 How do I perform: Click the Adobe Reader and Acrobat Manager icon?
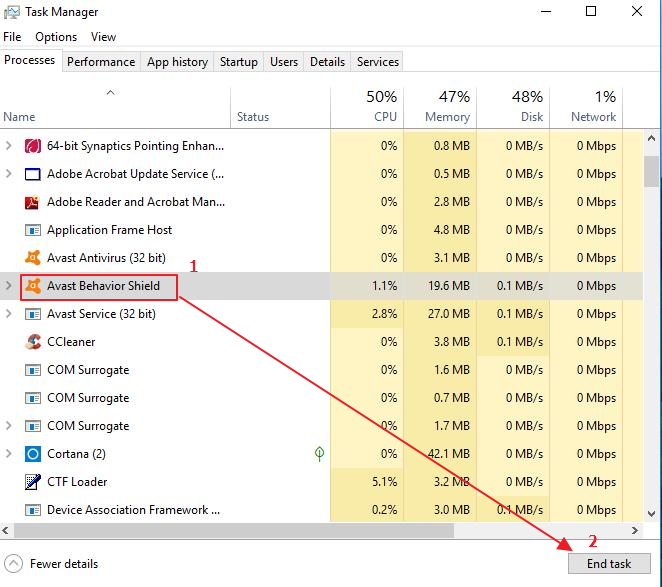(32, 202)
